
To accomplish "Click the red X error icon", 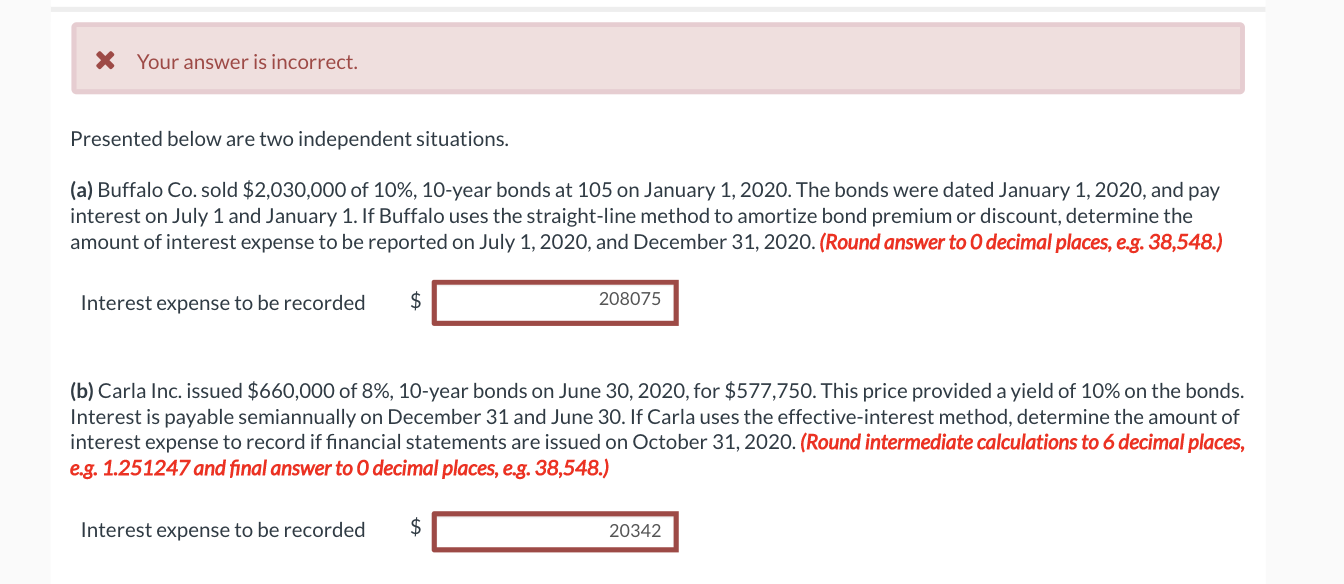I will click(x=105, y=60).
